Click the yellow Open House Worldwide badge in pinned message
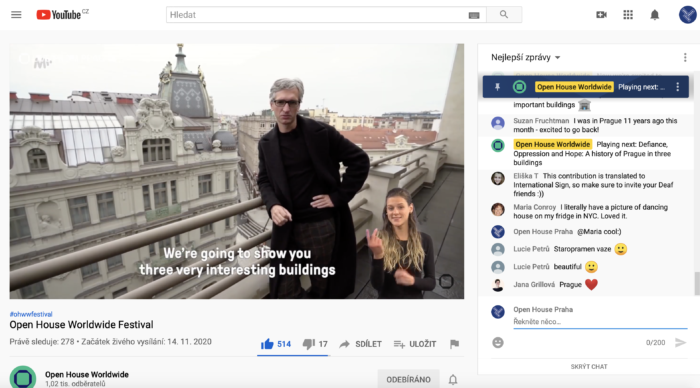 574,87
